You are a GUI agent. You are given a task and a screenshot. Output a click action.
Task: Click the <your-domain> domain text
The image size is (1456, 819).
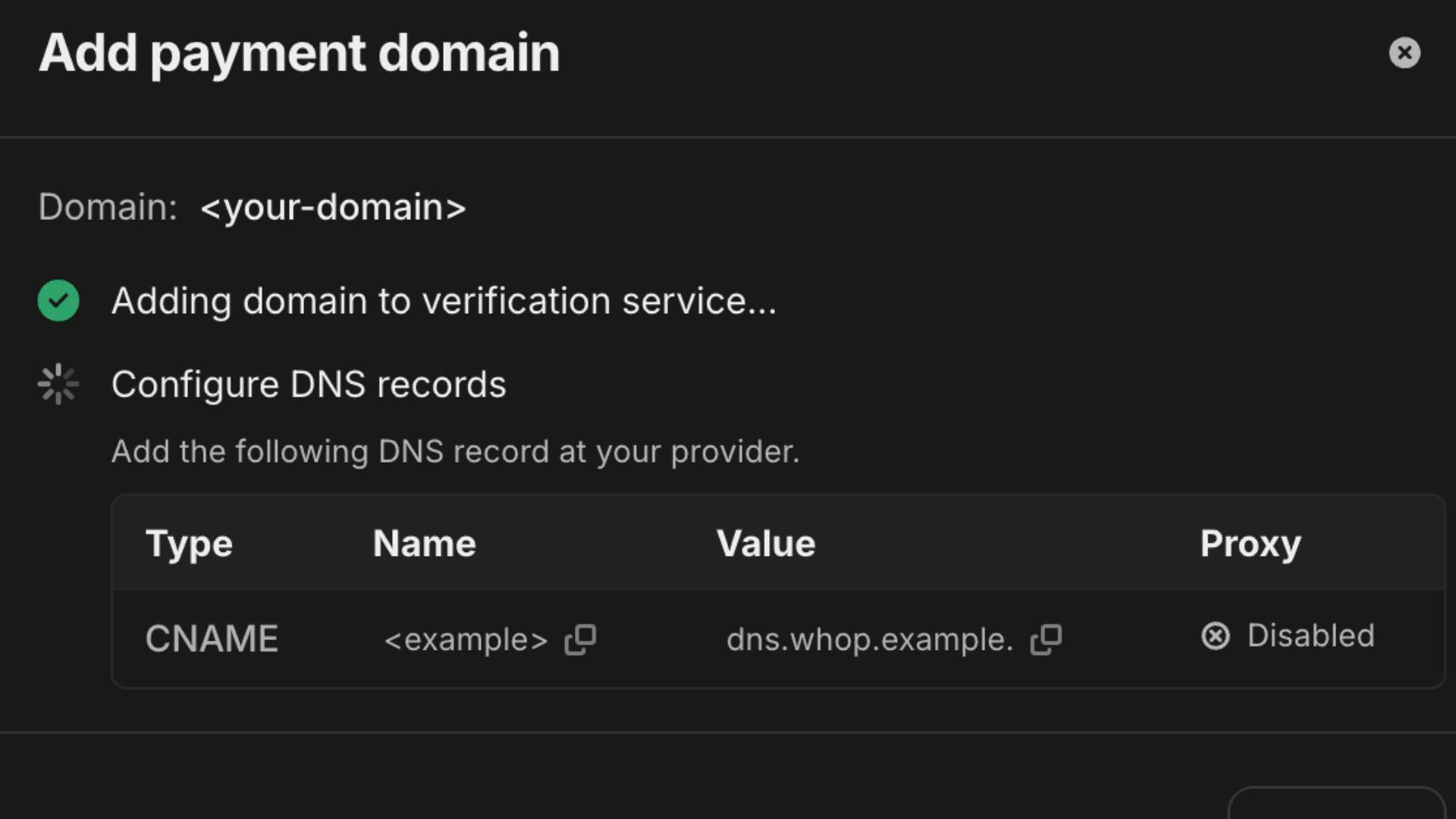tap(333, 207)
